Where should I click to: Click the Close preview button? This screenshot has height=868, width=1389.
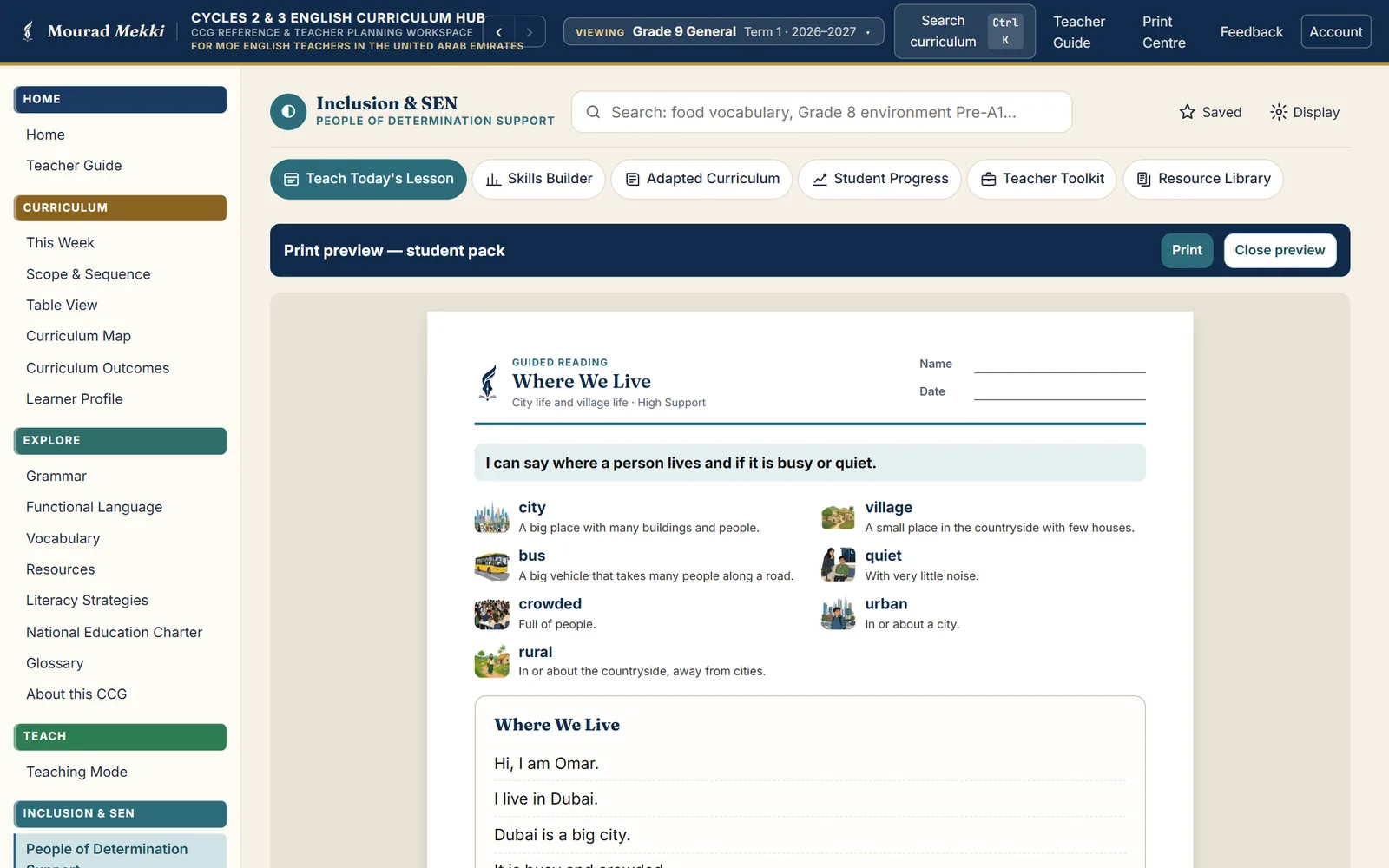point(1280,250)
